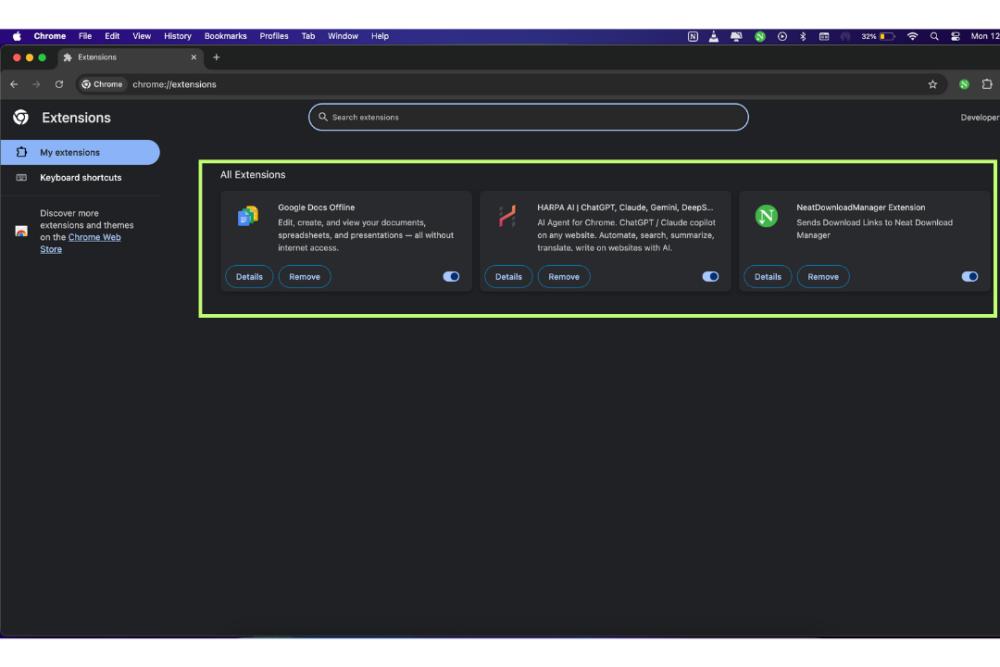
Task: Remove the NeatDownloadManager Extension
Action: [823, 277]
